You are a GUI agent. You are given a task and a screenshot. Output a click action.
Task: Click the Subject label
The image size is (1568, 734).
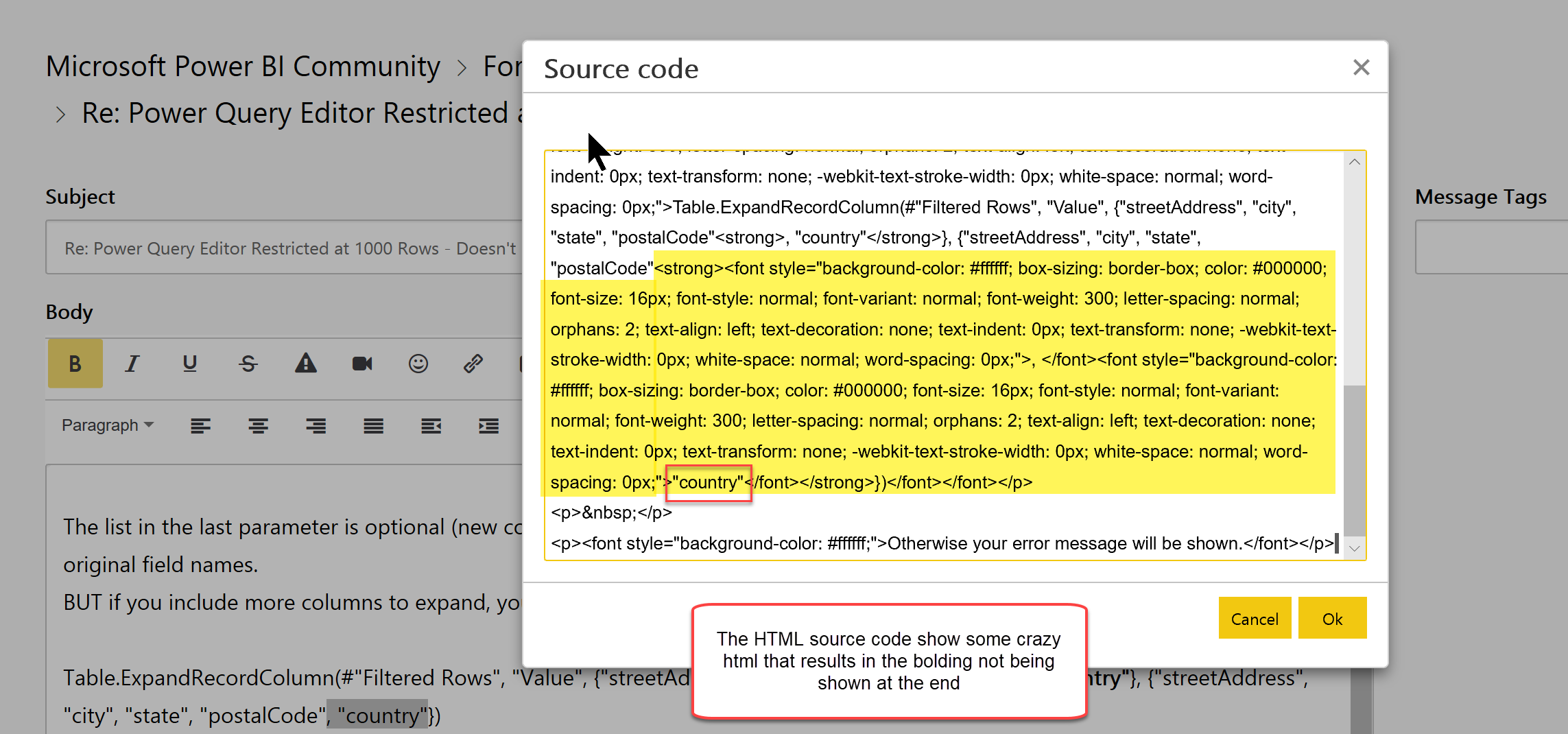(x=80, y=197)
